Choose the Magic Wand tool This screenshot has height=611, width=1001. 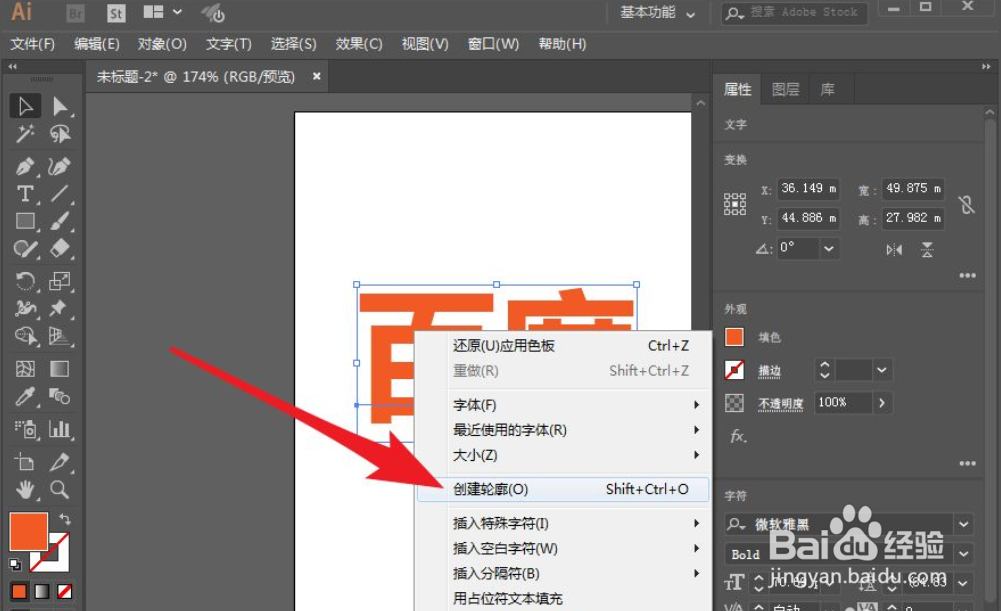[x=26, y=133]
